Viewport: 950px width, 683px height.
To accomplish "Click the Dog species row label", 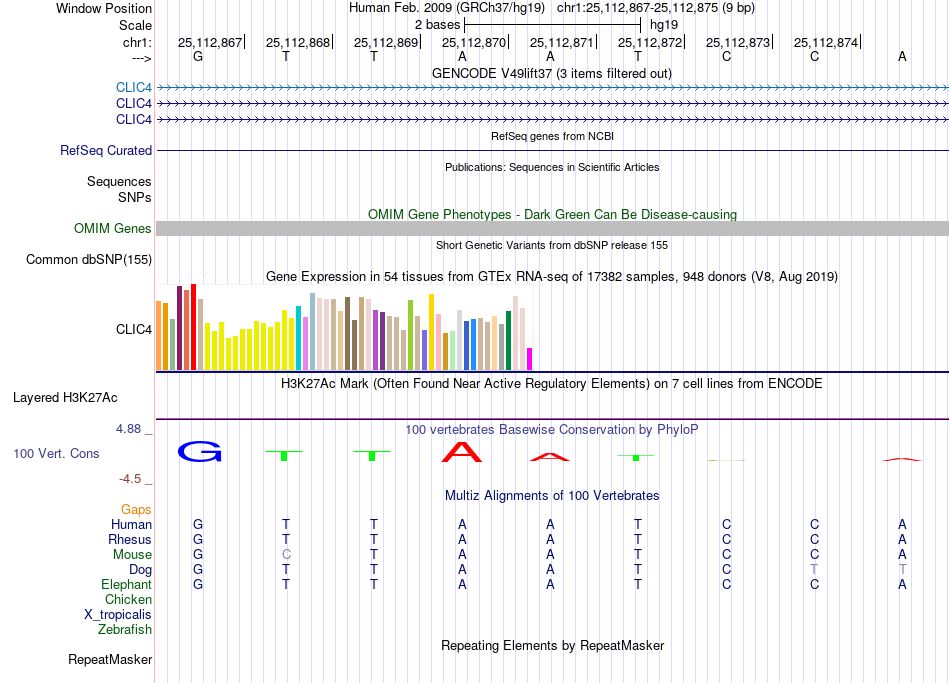I will click(x=140, y=570).
